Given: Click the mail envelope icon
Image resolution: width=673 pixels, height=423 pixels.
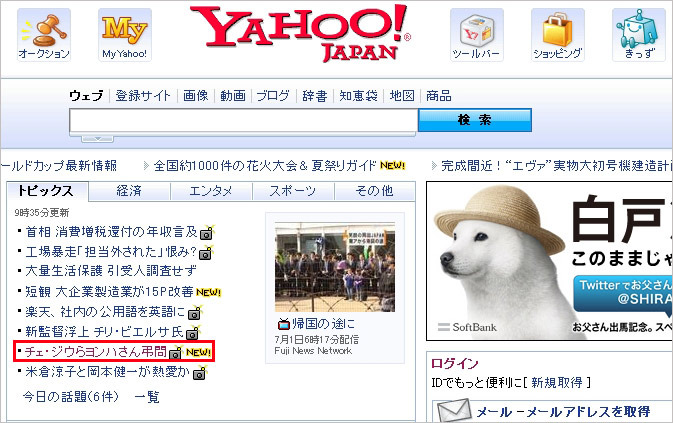Looking at the screenshot, I should [x=454, y=411].
